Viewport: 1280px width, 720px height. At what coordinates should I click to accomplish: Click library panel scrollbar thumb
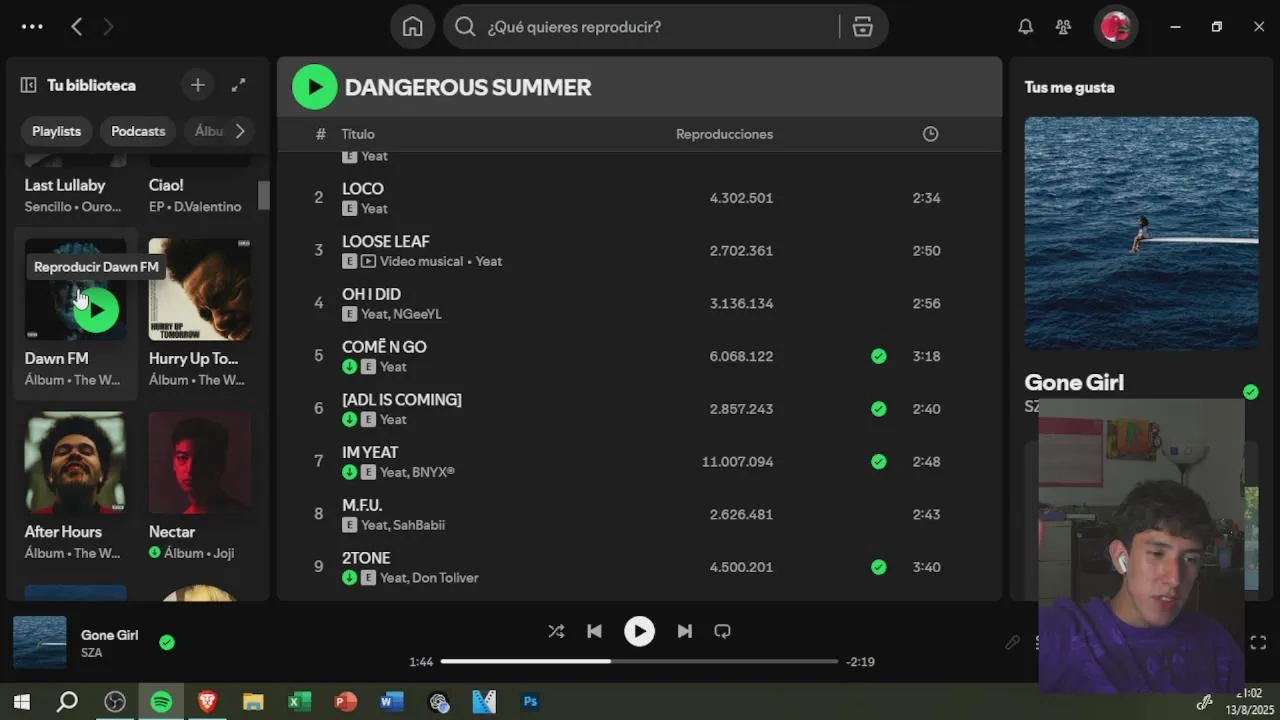click(263, 195)
